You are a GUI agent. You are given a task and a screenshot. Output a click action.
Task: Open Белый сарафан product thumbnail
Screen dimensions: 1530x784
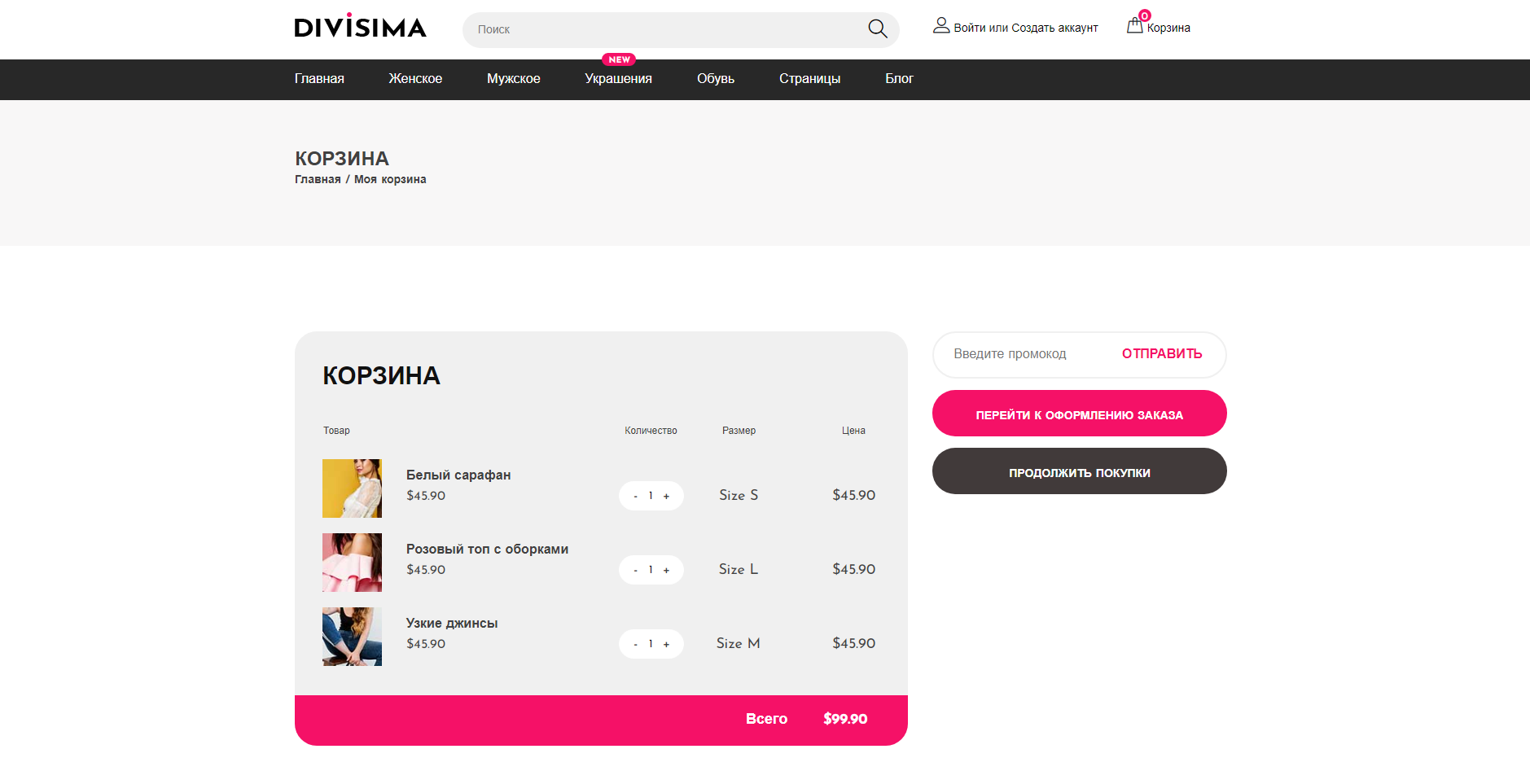(352, 488)
